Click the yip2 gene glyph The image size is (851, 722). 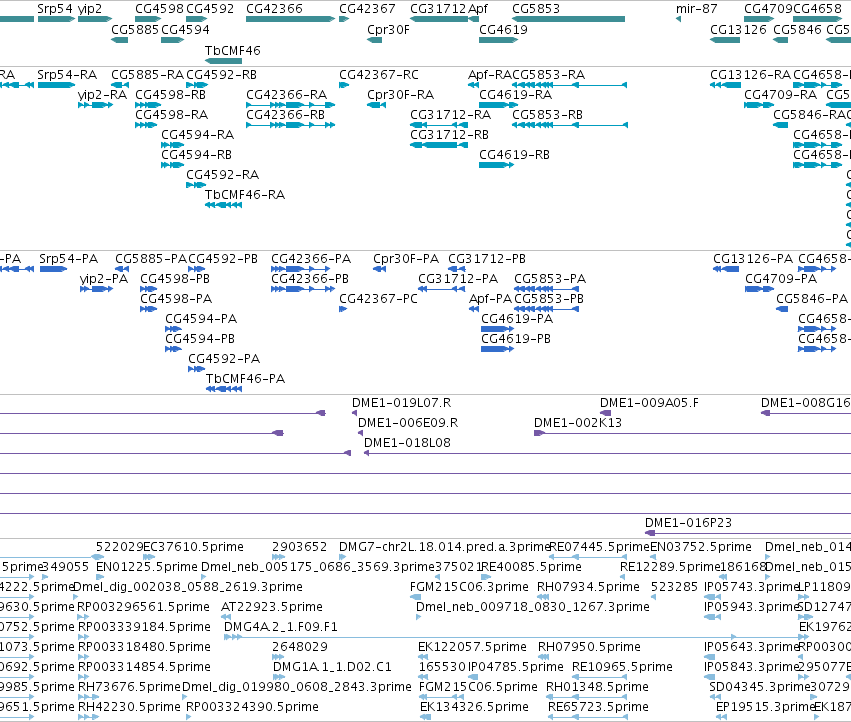click(95, 19)
